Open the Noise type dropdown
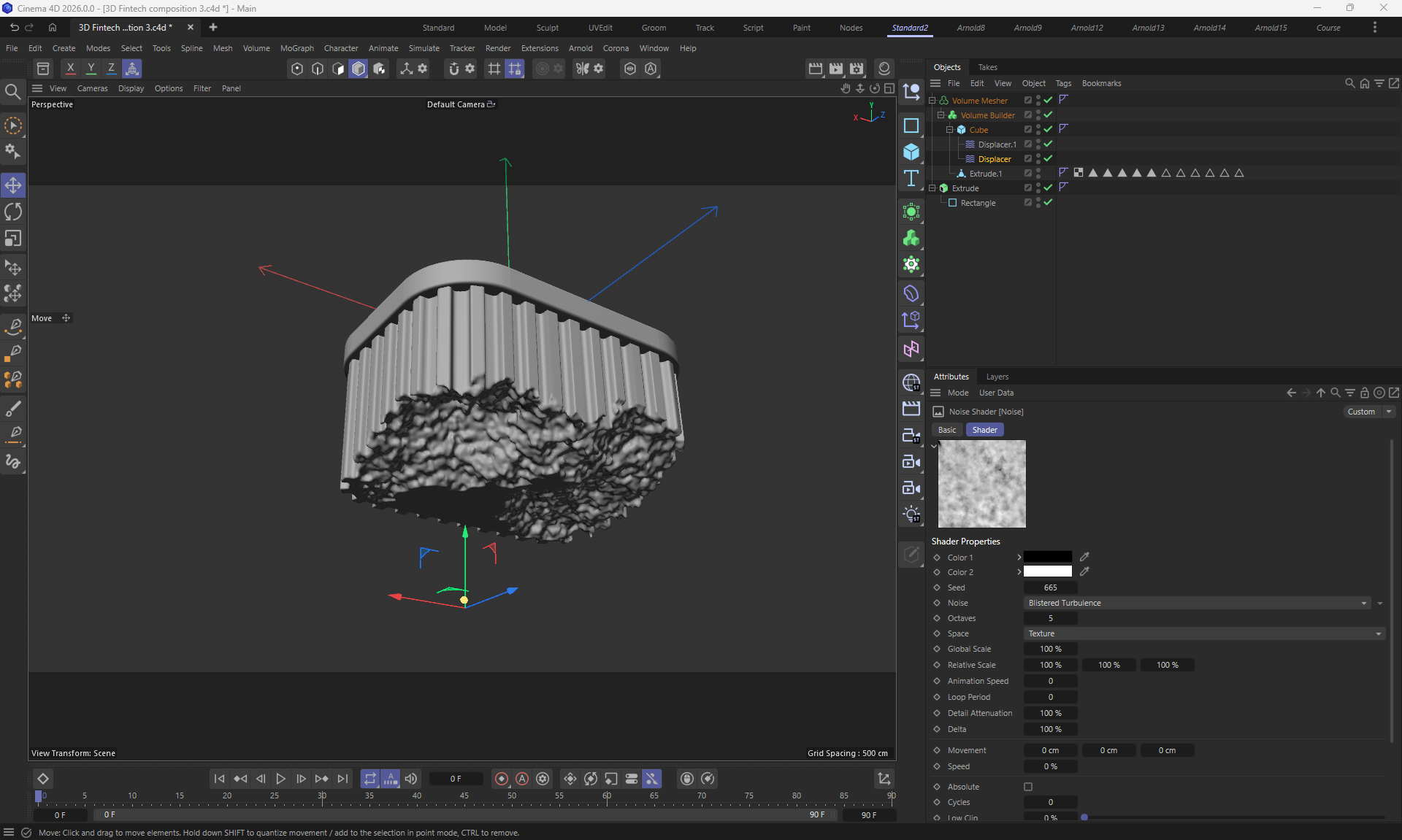Viewport: 1402px width, 840px height. [x=1196, y=603]
